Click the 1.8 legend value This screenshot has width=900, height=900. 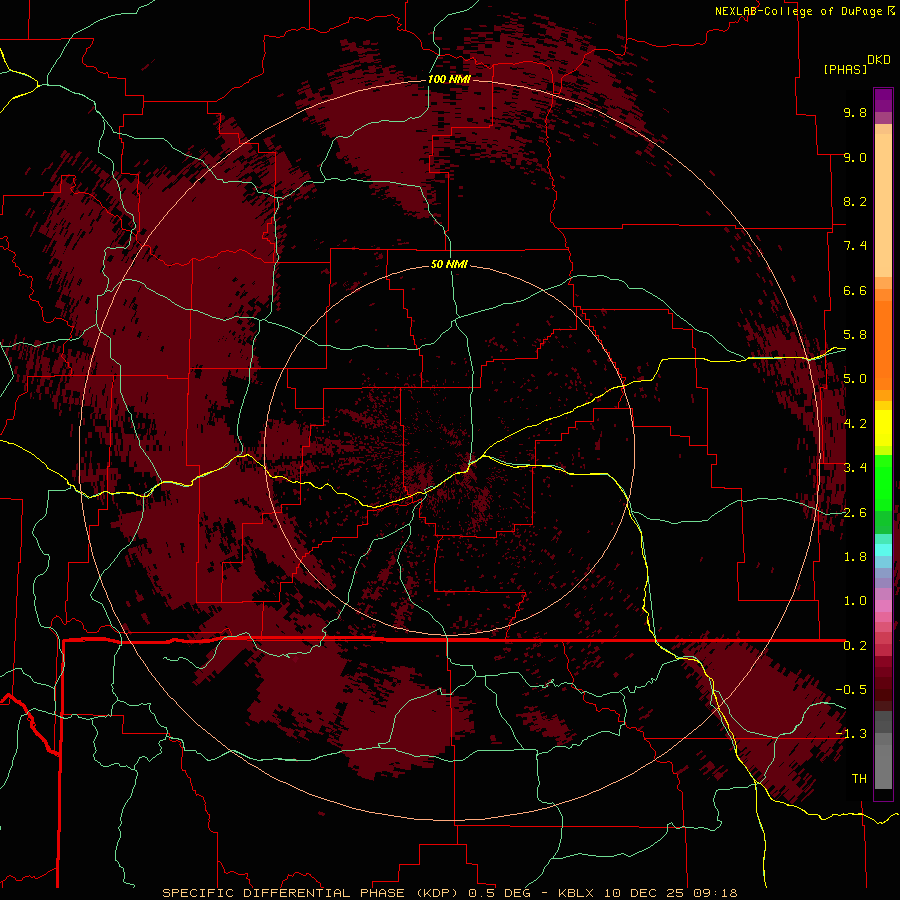click(x=855, y=557)
